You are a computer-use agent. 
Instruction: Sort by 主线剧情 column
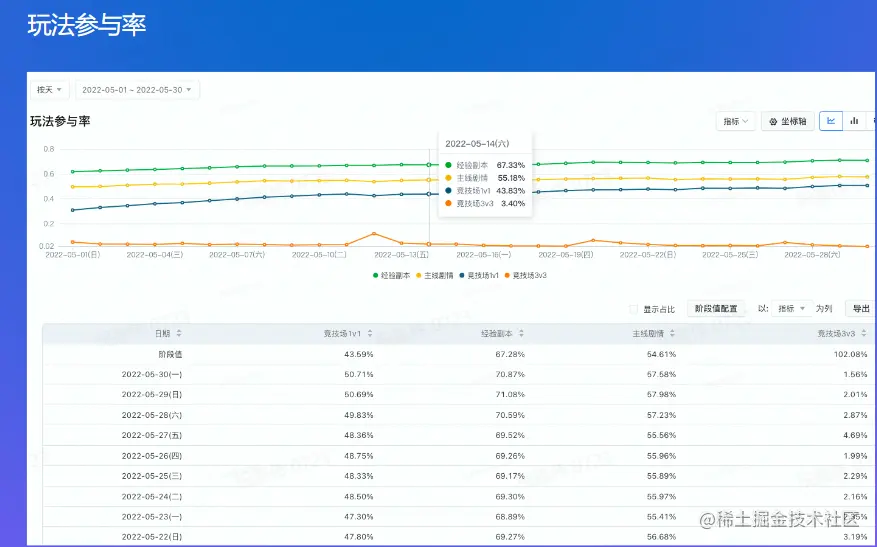(x=672, y=333)
